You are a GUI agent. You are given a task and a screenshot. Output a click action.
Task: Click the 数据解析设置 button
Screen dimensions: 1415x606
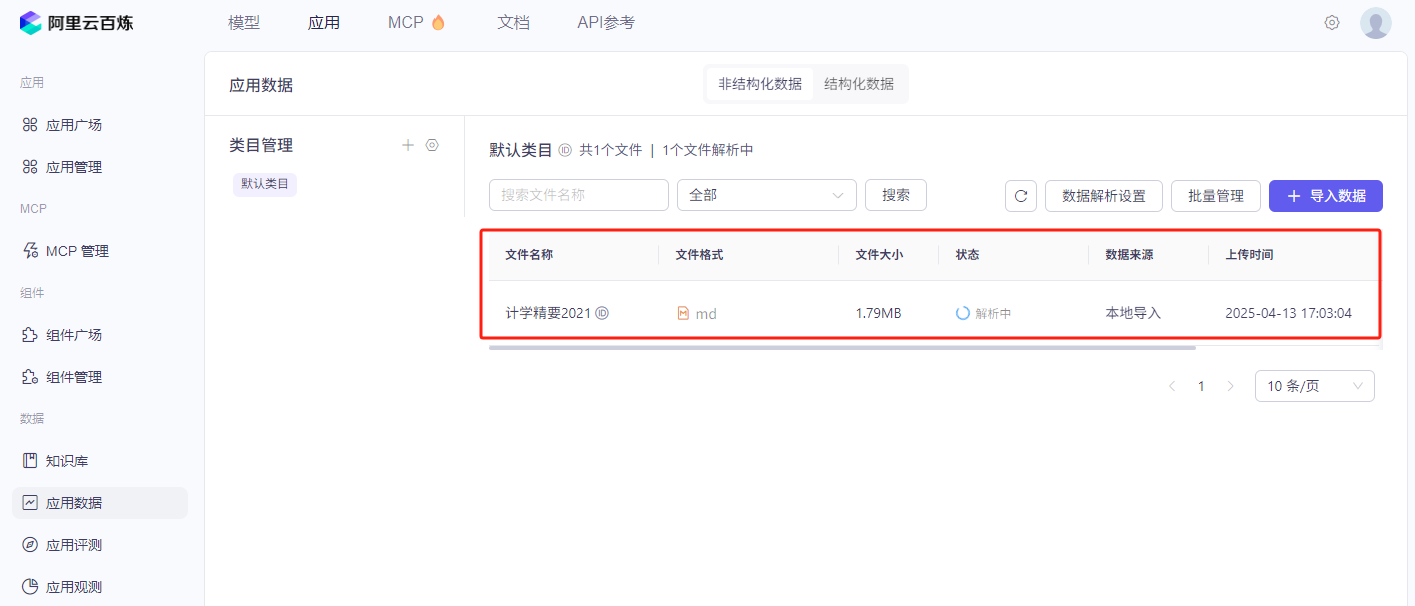tap(1103, 196)
